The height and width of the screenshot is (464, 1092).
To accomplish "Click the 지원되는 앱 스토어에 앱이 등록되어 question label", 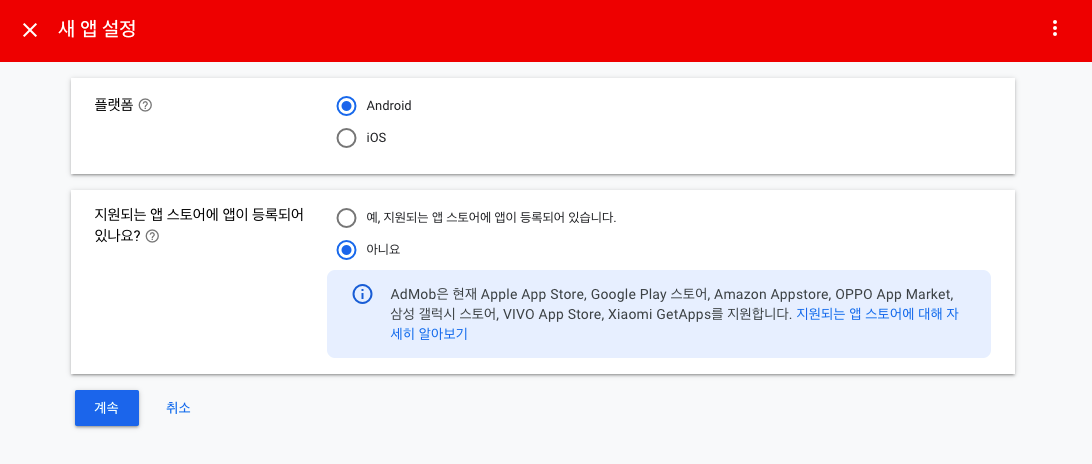I will pyautogui.click(x=199, y=213).
